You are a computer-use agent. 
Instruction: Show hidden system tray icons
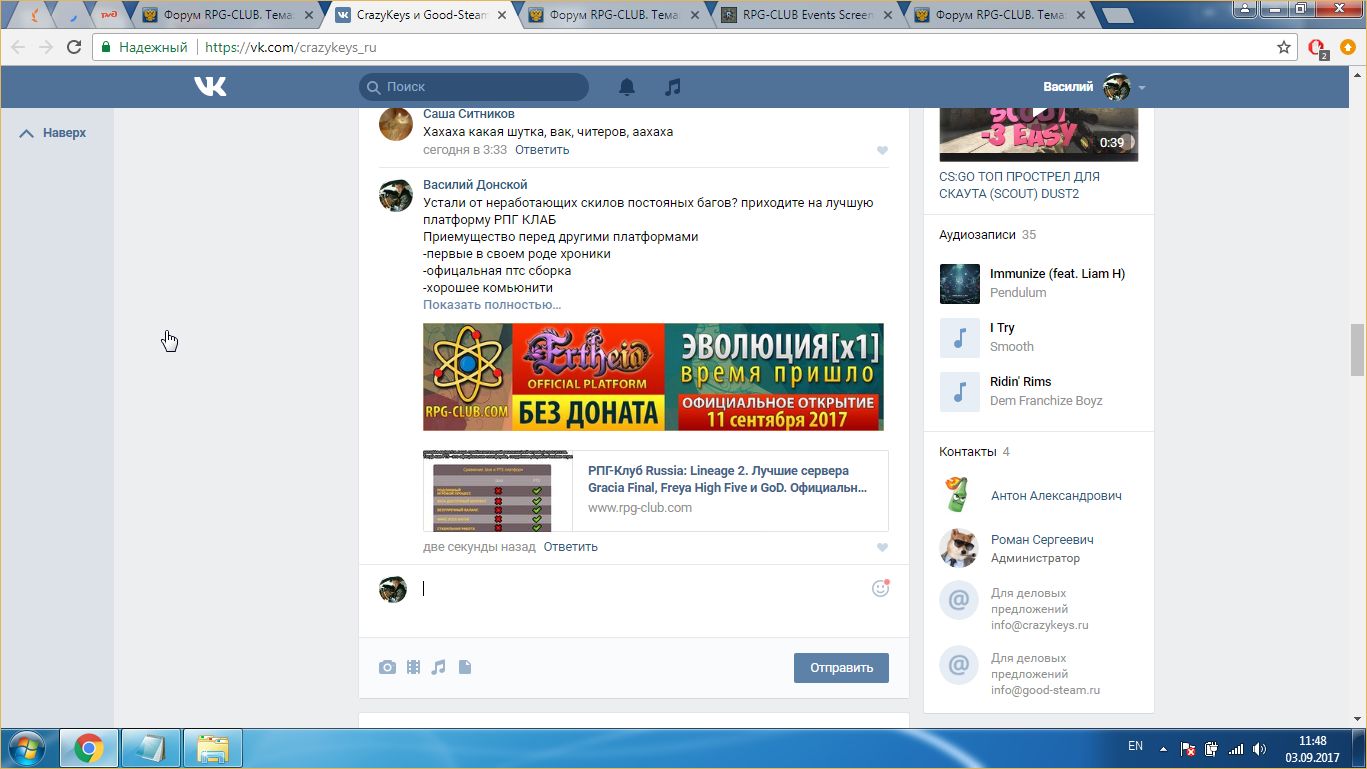1163,748
